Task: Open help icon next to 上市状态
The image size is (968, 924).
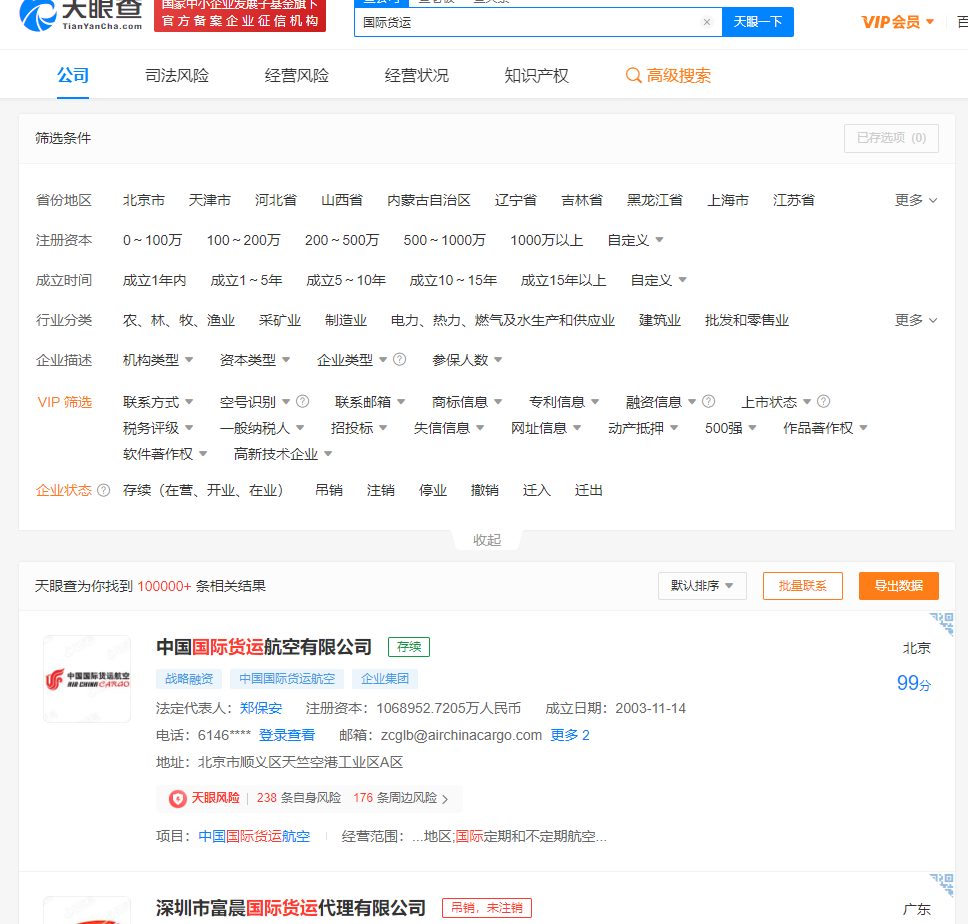Action: click(824, 402)
